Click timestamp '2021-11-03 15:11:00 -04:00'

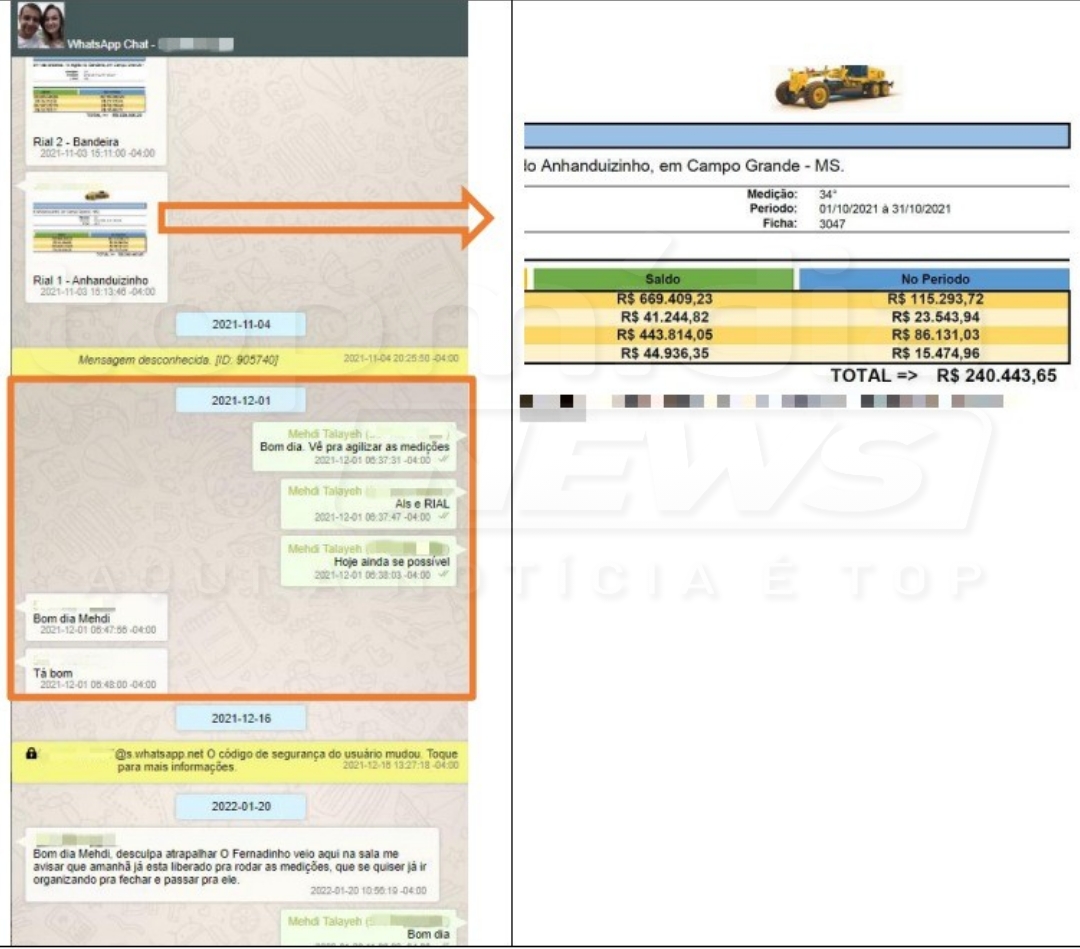(x=97, y=153)
